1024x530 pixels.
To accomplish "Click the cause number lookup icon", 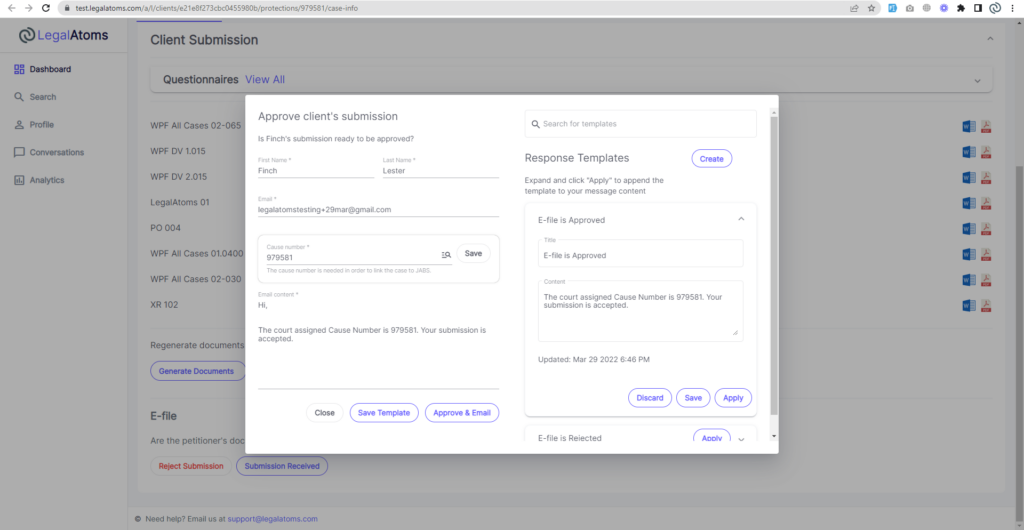I will coord(446,255).
